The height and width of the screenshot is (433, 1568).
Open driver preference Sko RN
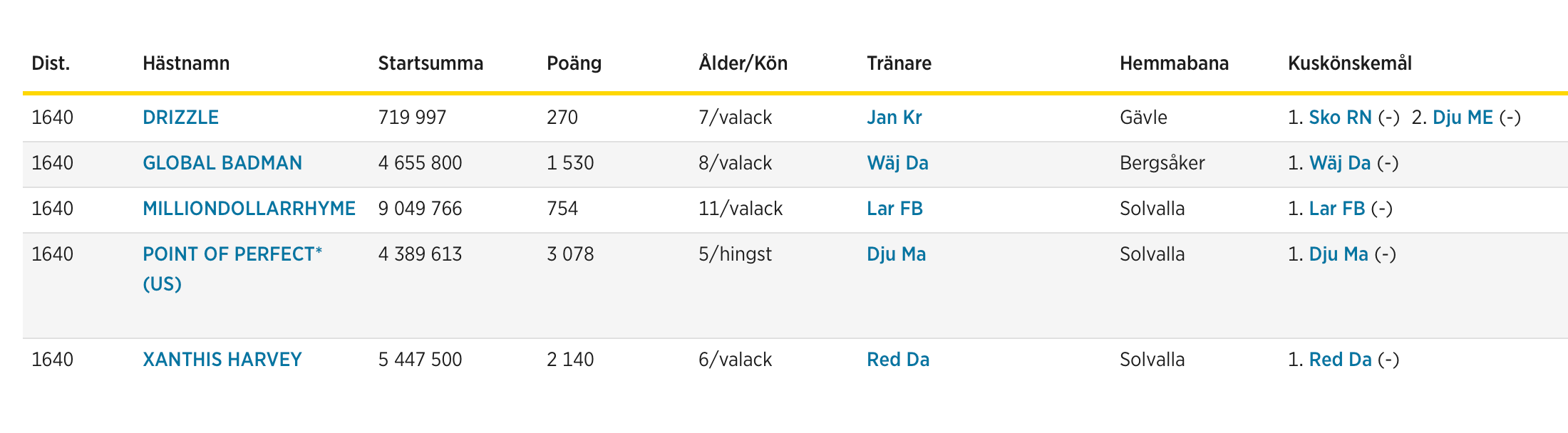pos(1340,118)
